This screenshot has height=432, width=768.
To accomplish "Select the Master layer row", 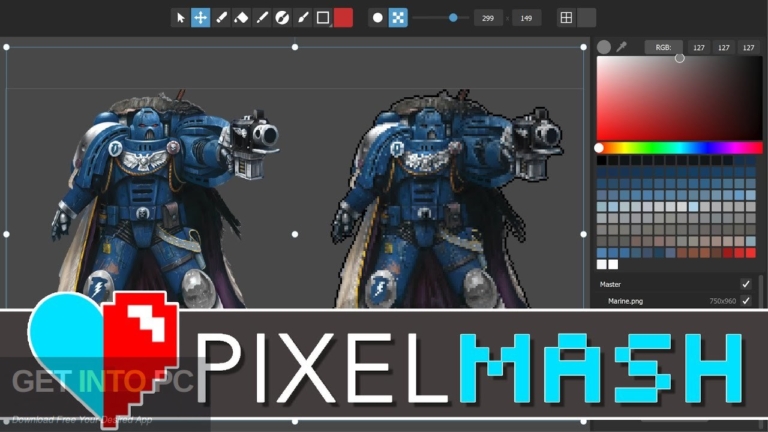I will coord(676,284).
